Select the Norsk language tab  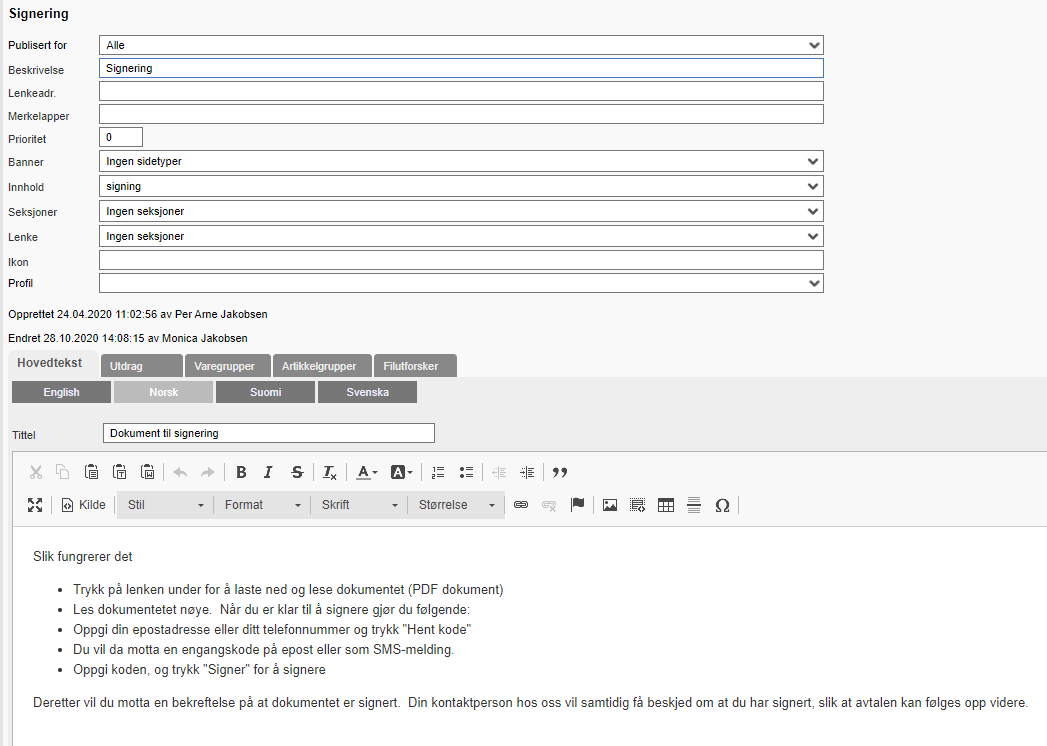[164, 392]
